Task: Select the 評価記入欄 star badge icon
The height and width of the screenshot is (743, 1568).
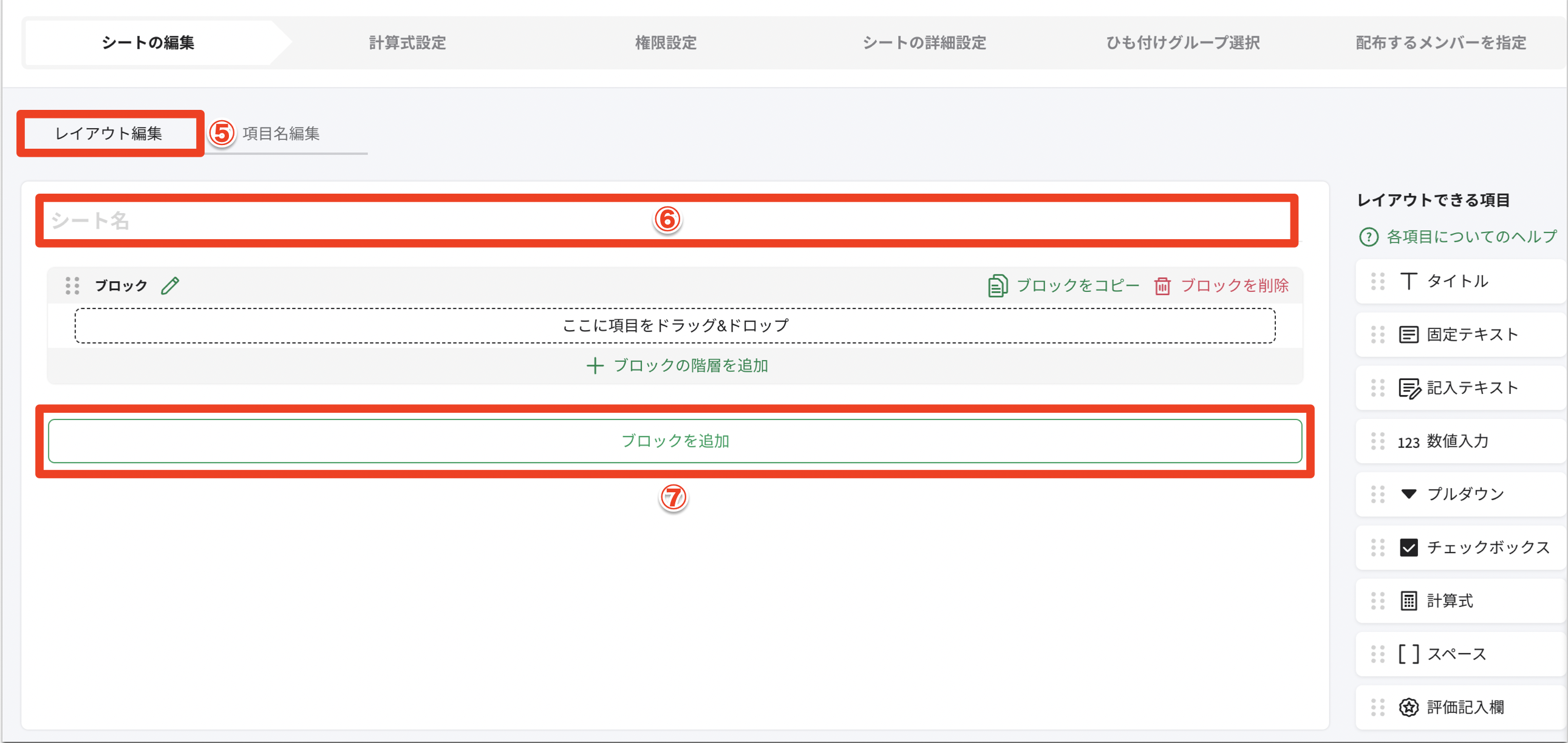Action: 1408,707
